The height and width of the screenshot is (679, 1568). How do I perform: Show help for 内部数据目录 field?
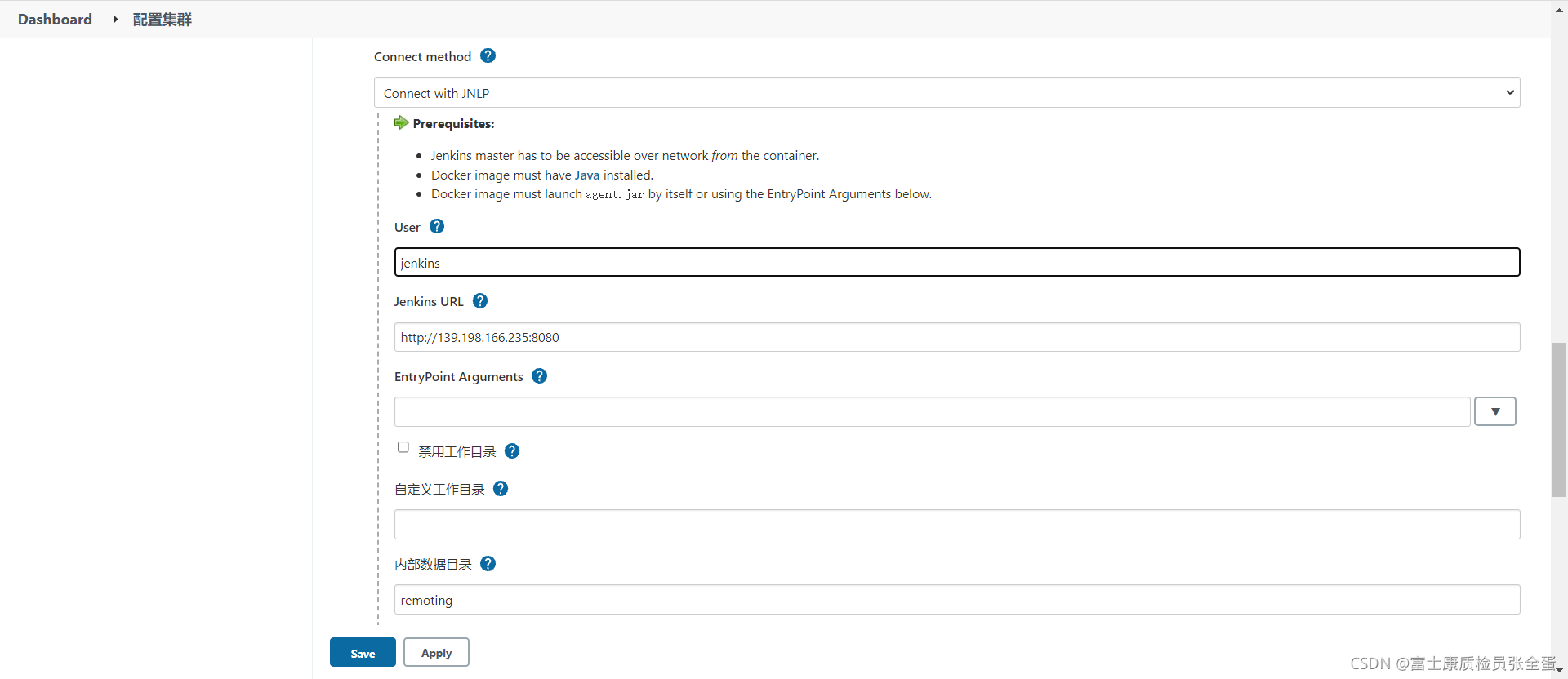[488, 563]
